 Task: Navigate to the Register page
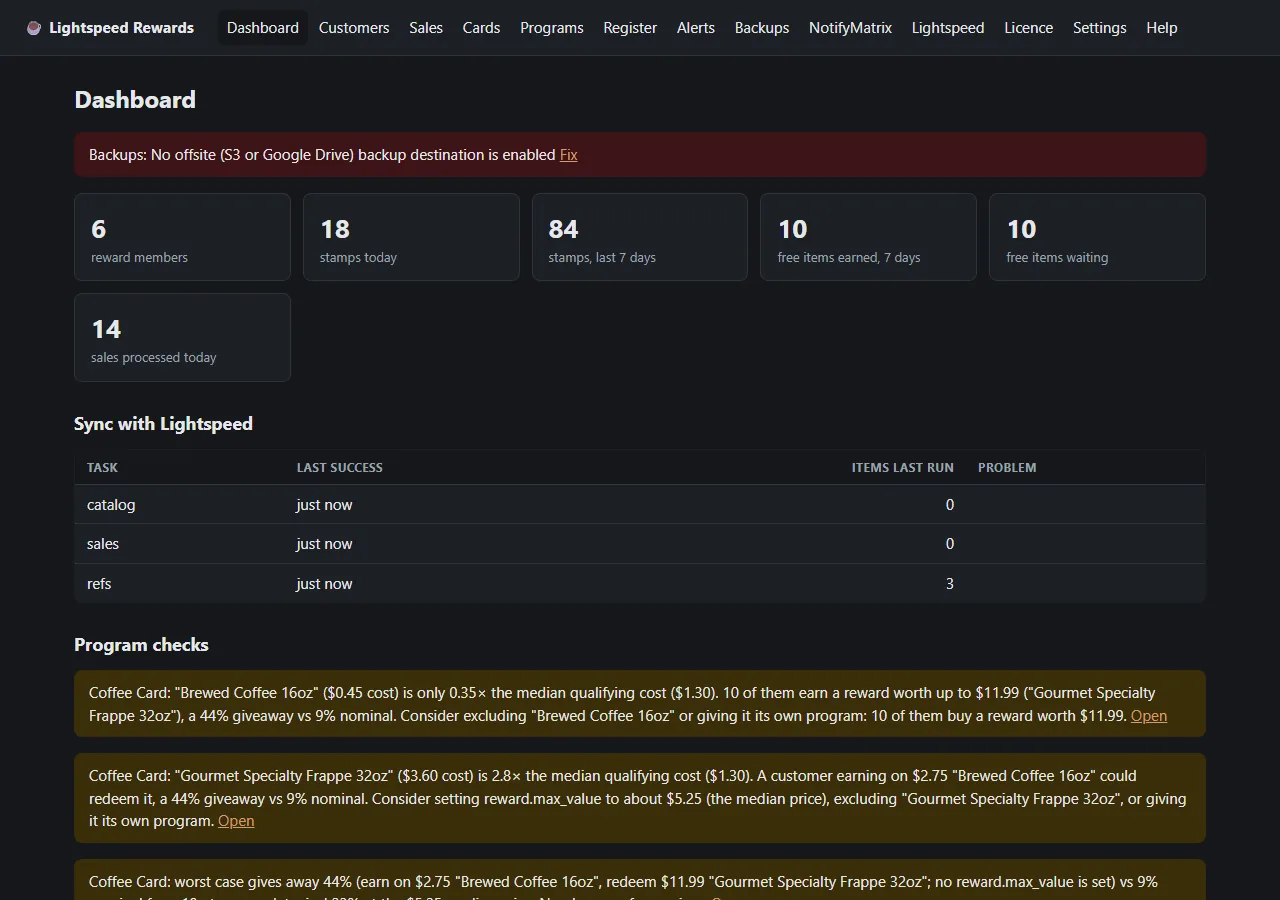630,28
